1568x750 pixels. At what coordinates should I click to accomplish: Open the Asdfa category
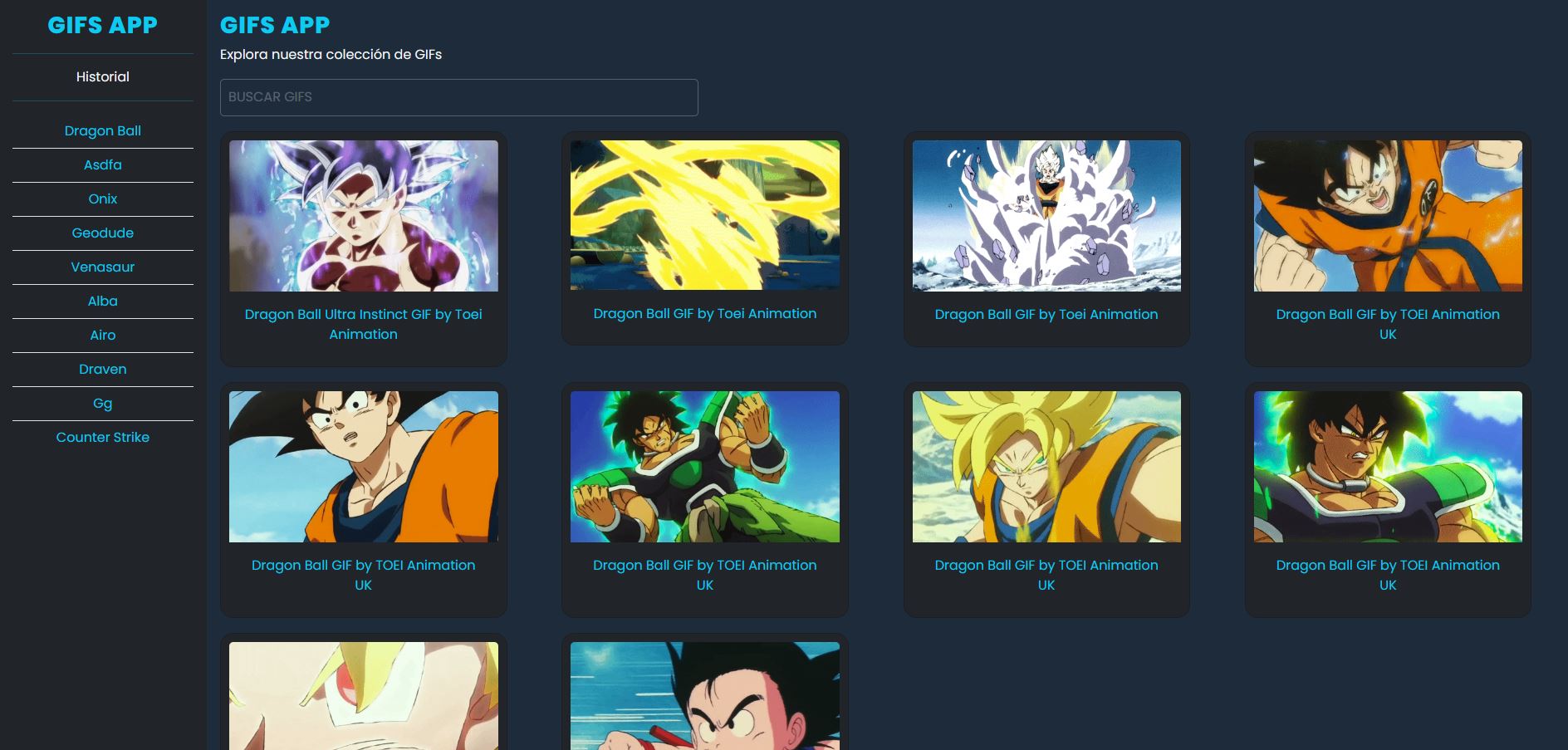tap(102, 164)
